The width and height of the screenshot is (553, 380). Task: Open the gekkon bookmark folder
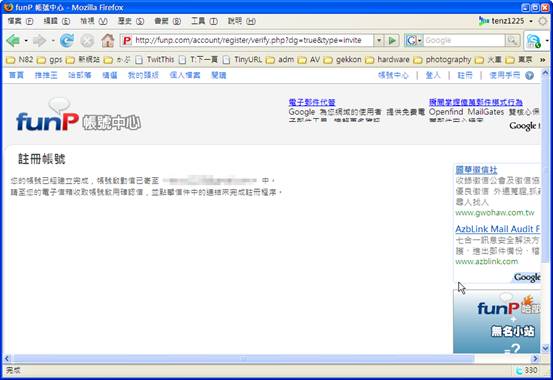click(342, 60)
